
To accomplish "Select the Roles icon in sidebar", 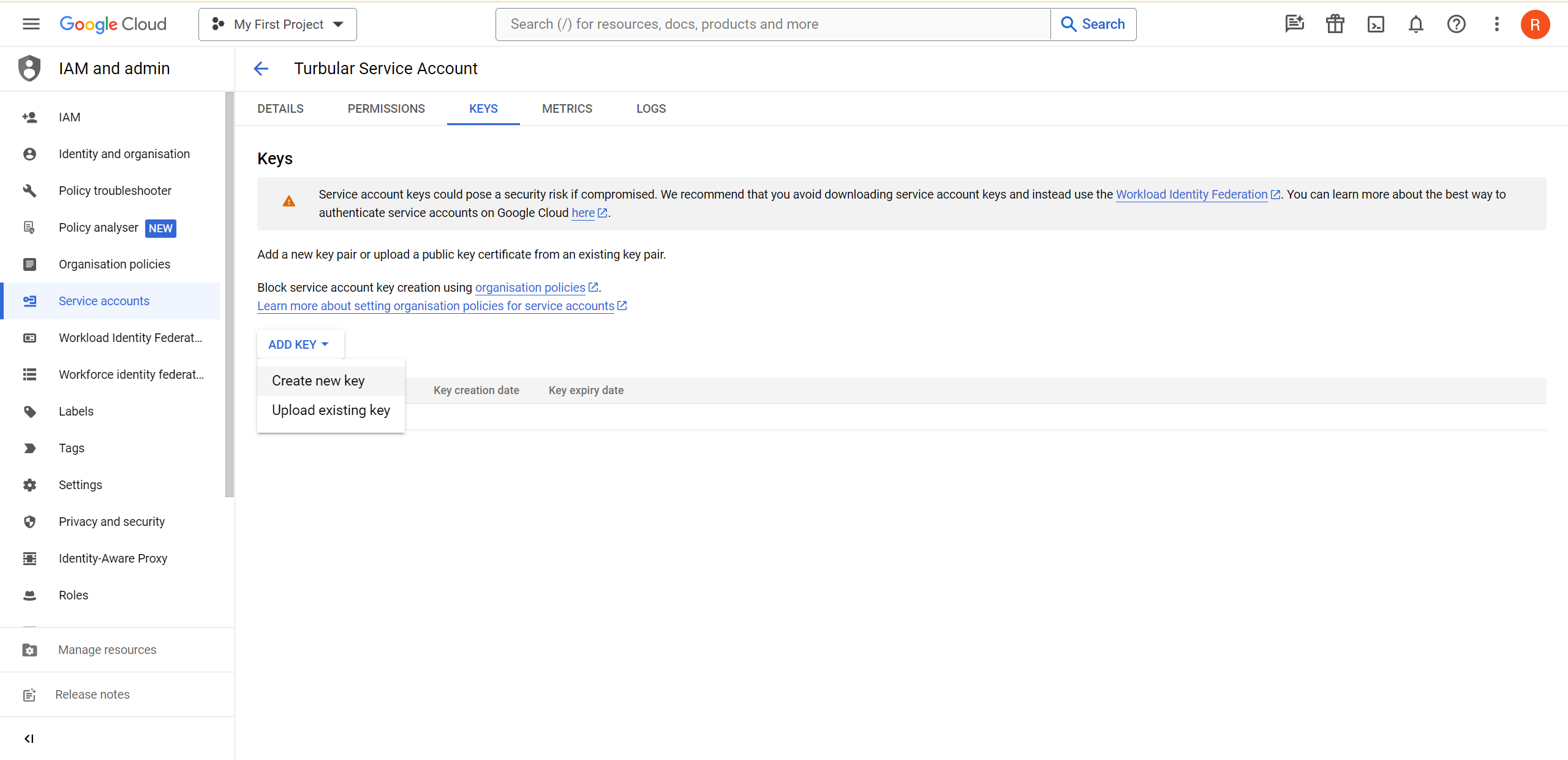I will pyautogui.click(x=29, y=594).
